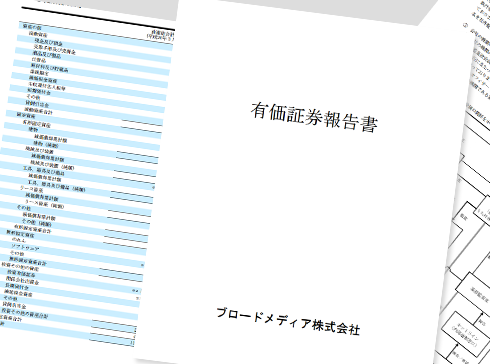Select the 投資有価証券 row

coord(21,273)
